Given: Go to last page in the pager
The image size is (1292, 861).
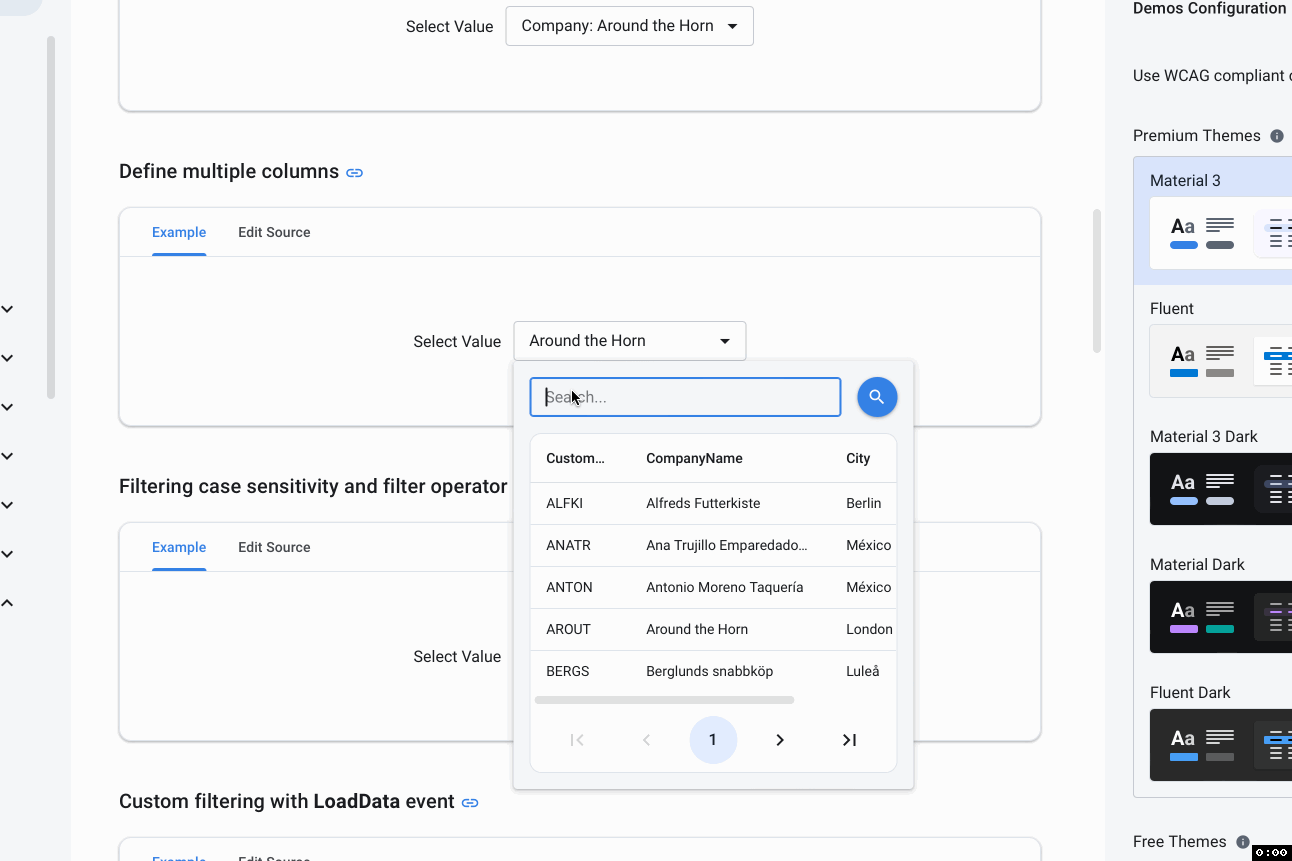Looking at the screenshot, I should 849,740.
